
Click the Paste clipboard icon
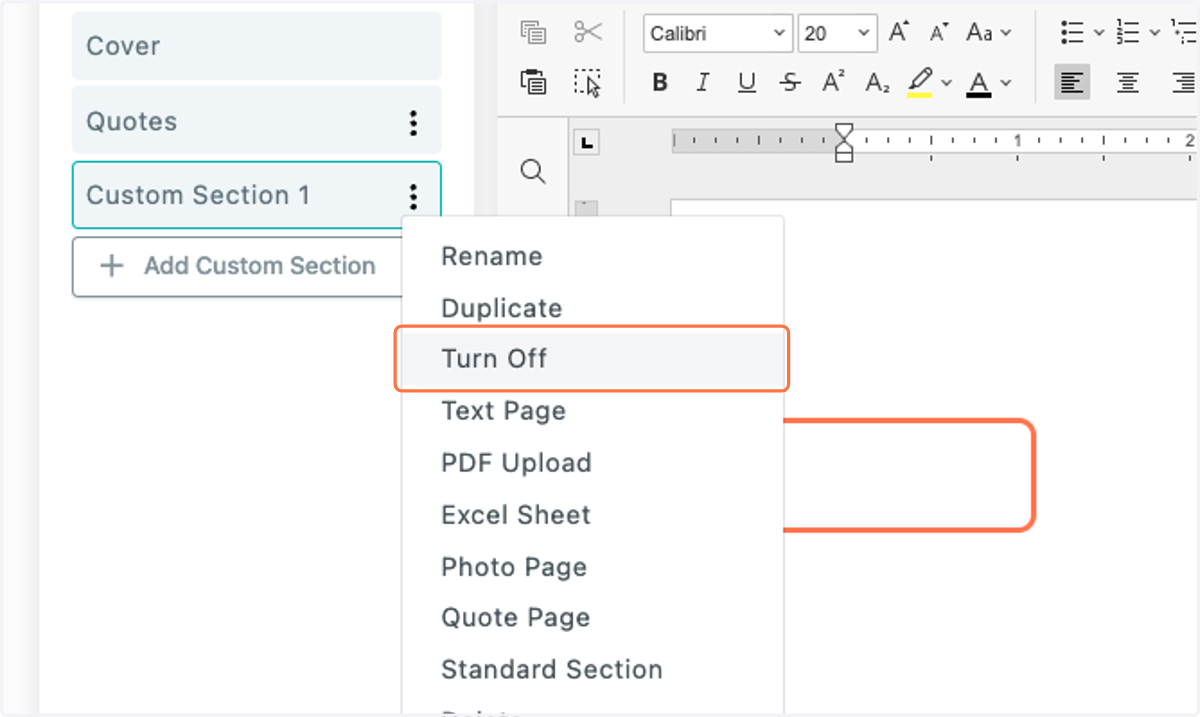(x=534, y=82)
